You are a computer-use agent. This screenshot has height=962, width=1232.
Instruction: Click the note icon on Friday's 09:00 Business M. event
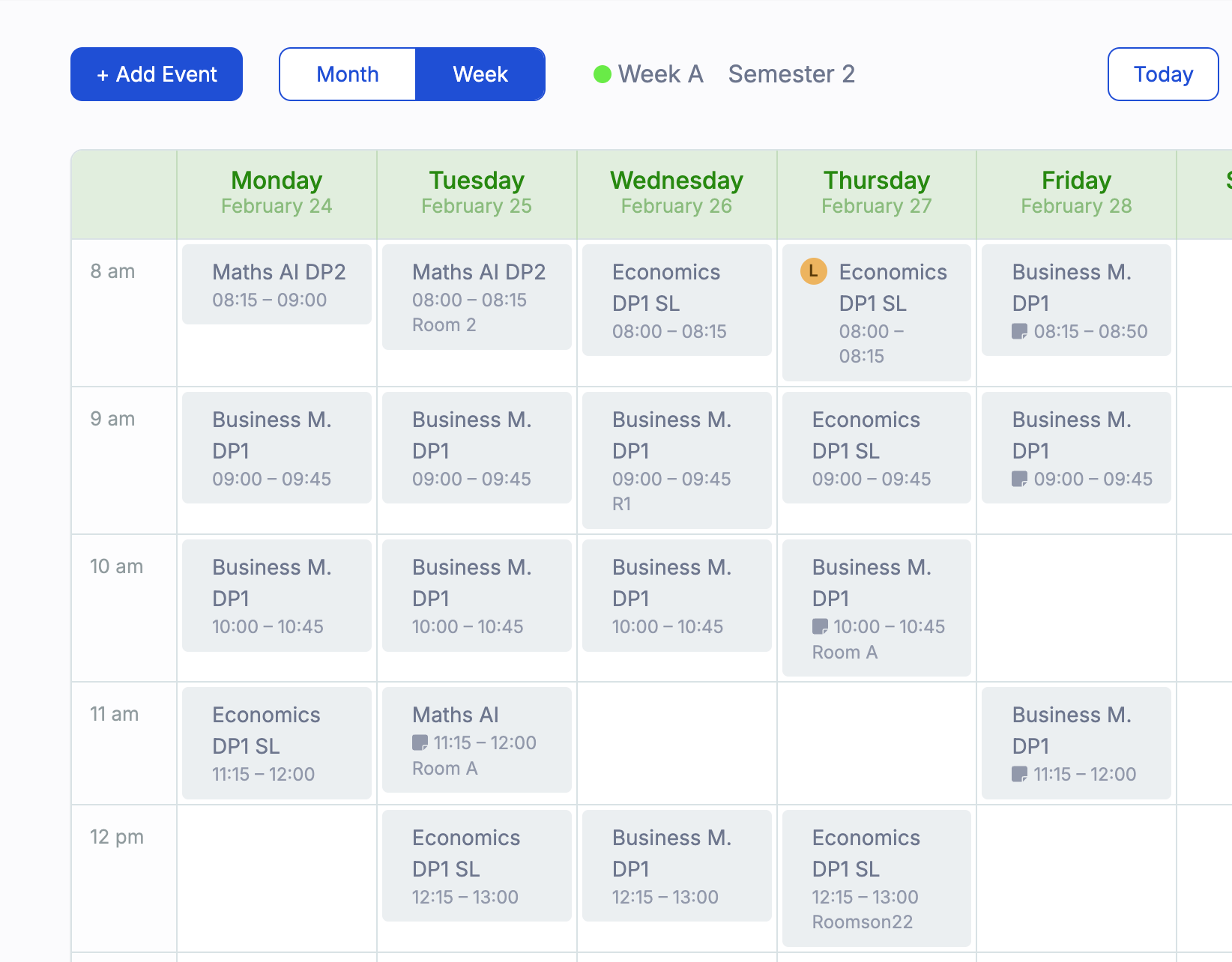(1021, 480)
